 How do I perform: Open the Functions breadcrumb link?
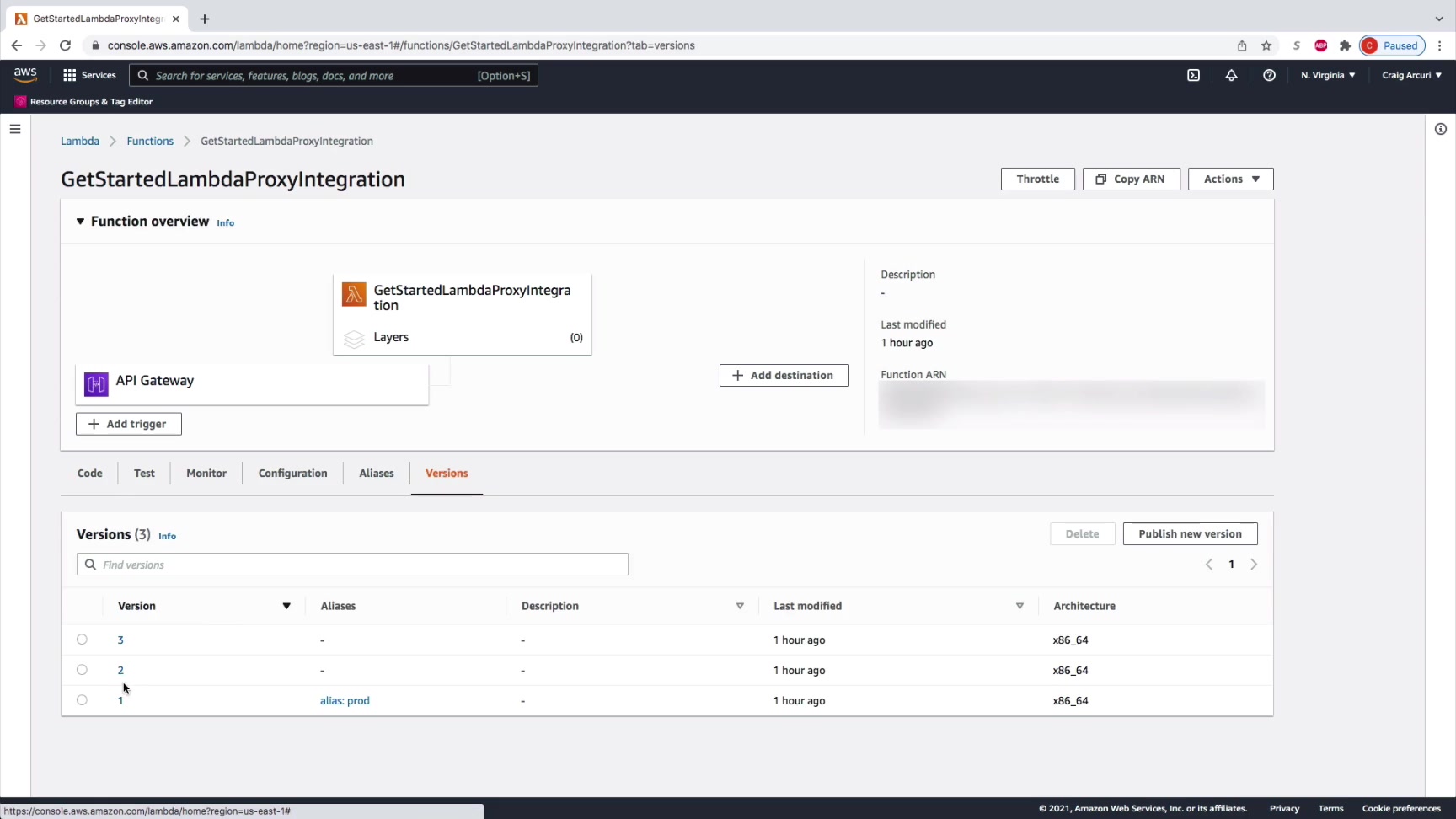tap(150, 141)
